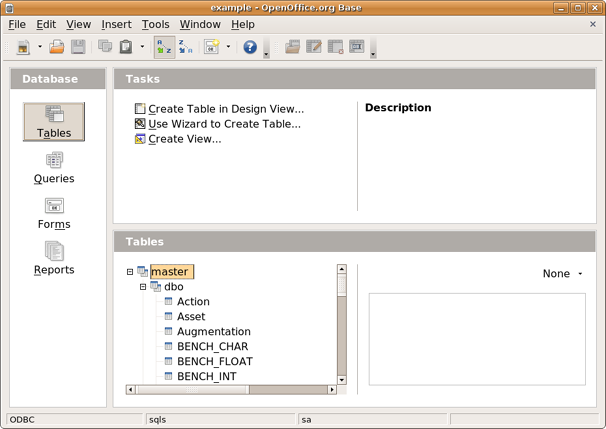Click the Open folder toolbar icon
606x429 pixels.
pyautogui.click(x=57, y=47)
